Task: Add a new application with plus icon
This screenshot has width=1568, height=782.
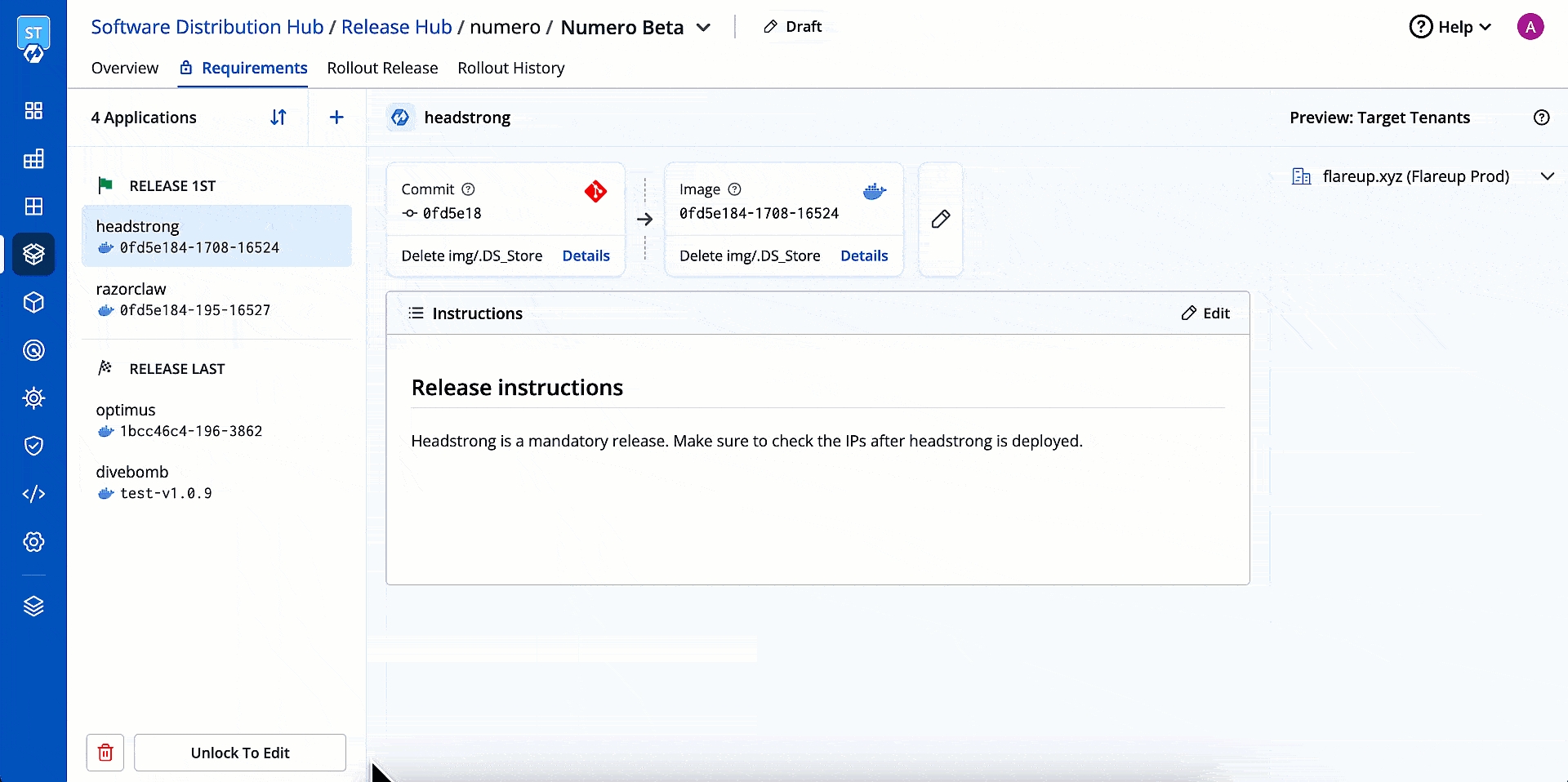Action: [336, 118]
